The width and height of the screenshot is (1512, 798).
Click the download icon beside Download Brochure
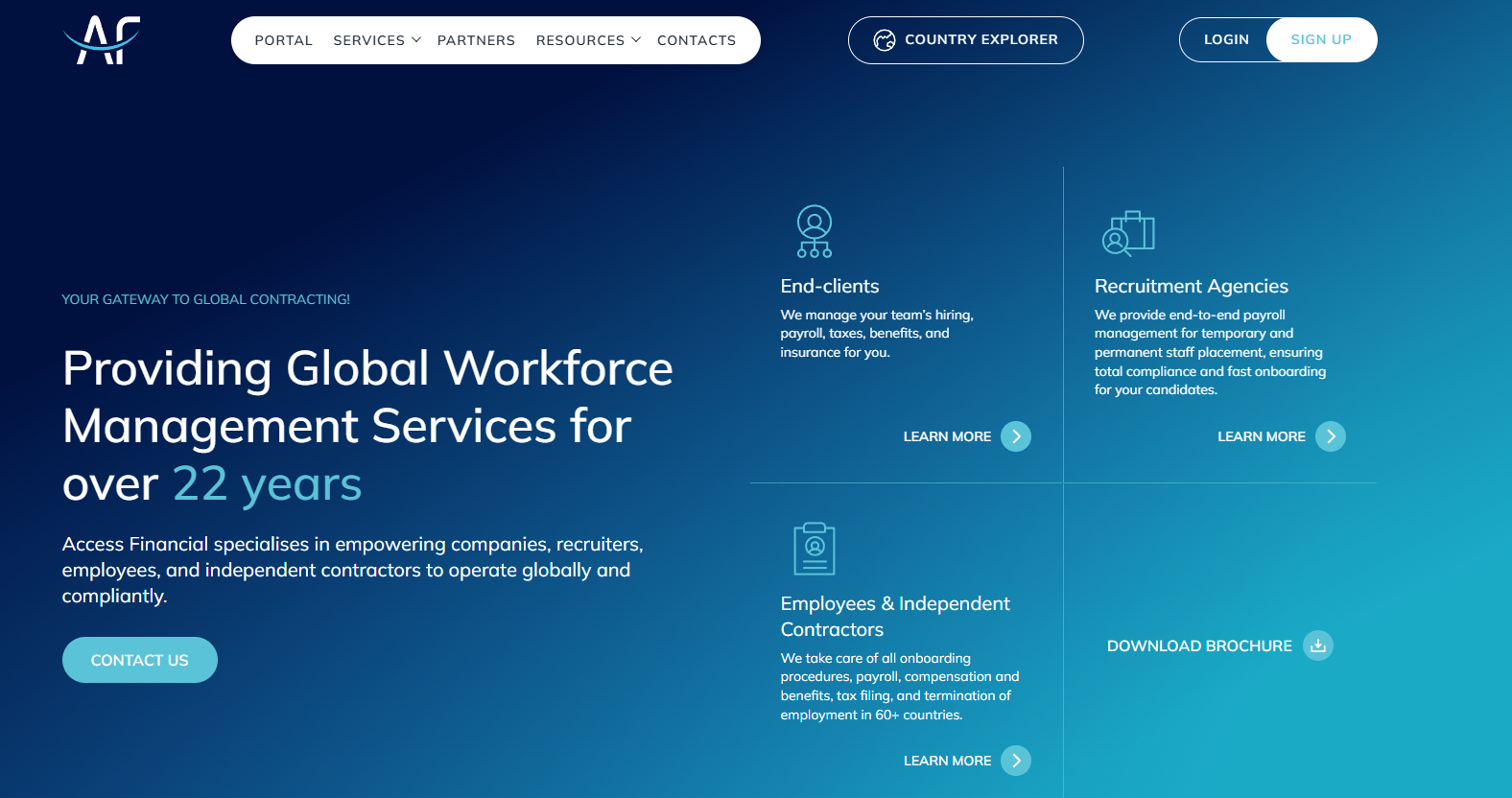point(1318,645)
